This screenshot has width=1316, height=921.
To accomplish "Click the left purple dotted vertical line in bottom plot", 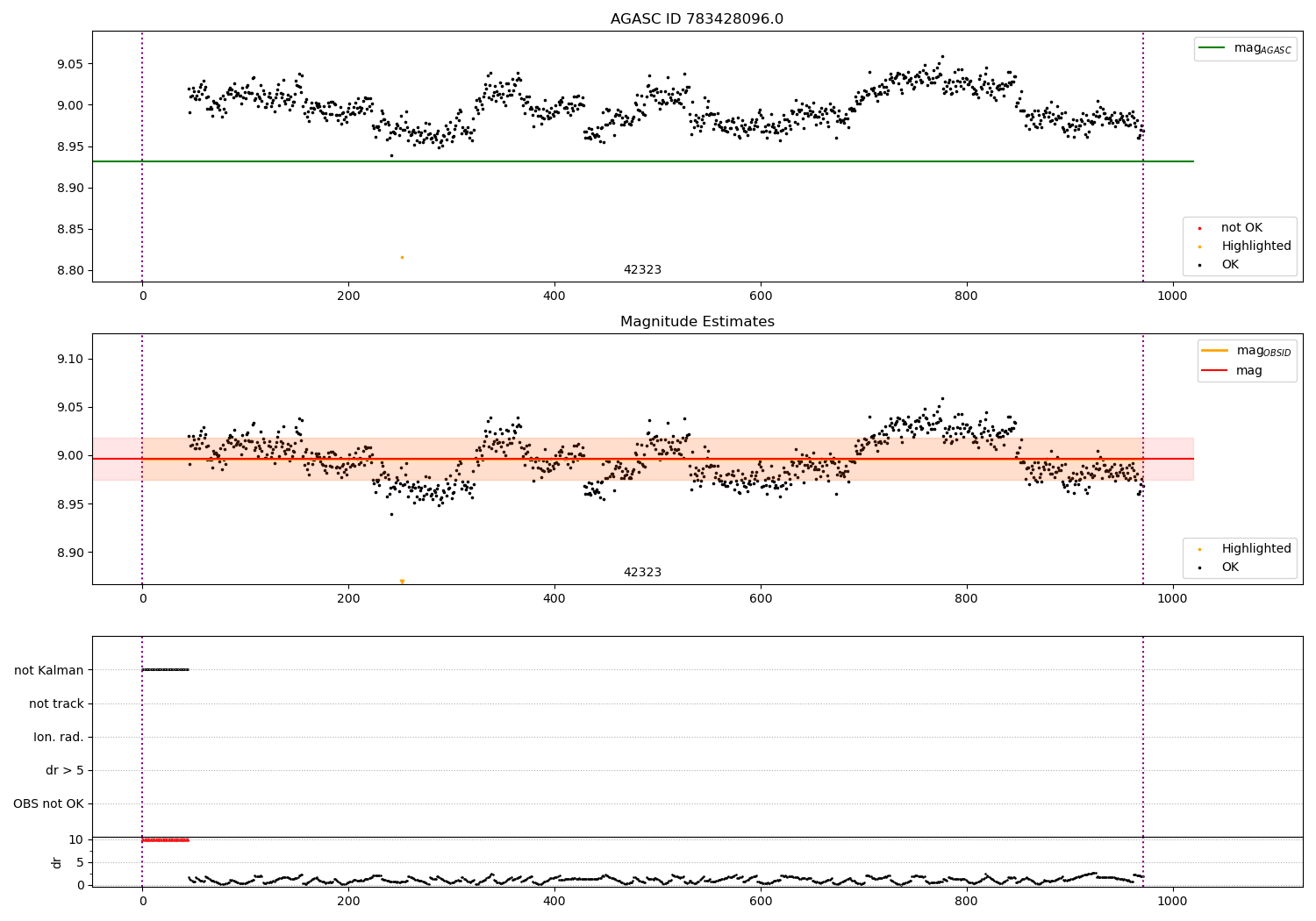I will [142, 761].
